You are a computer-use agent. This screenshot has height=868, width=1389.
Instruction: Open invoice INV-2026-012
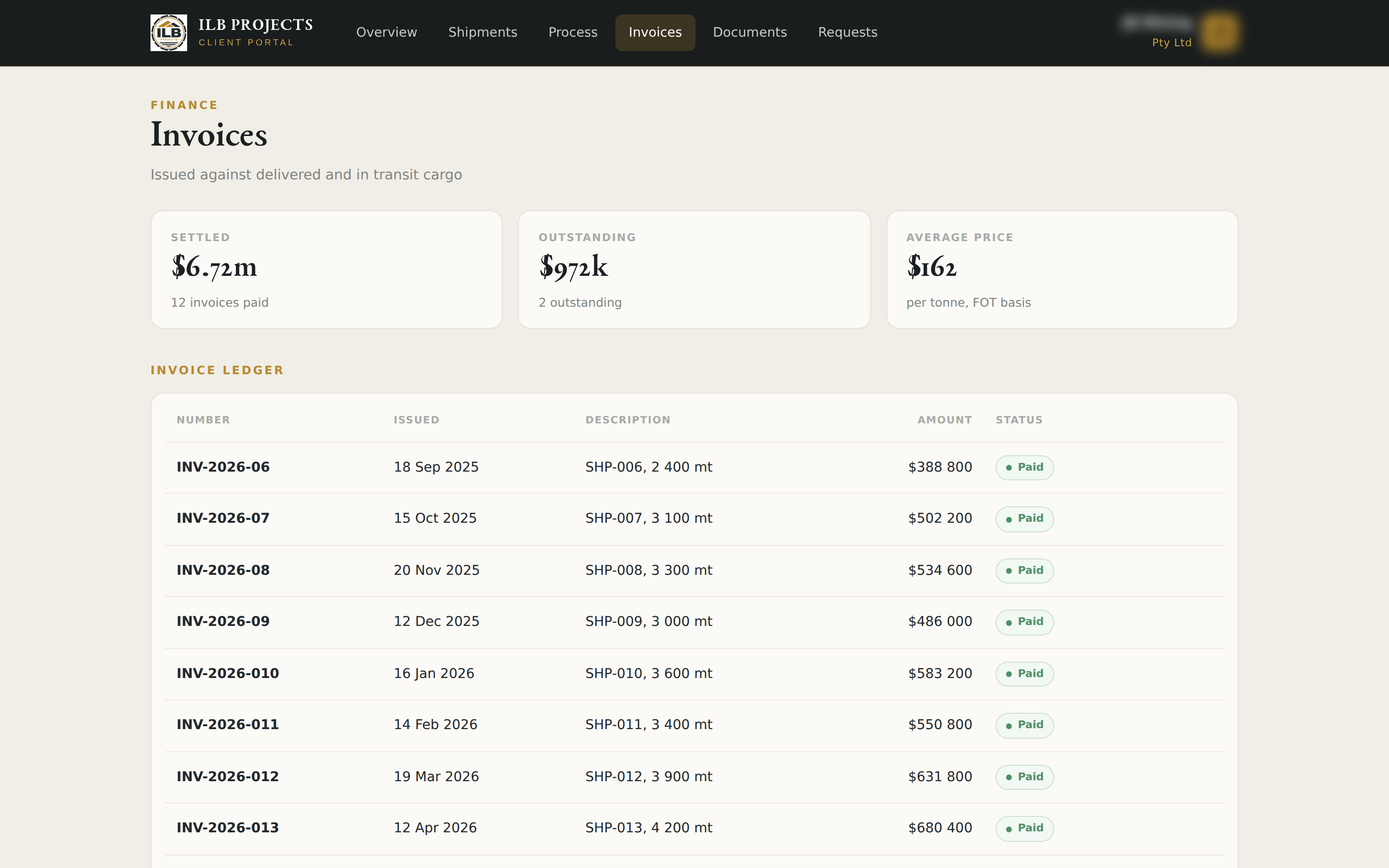tap(227, 777)
